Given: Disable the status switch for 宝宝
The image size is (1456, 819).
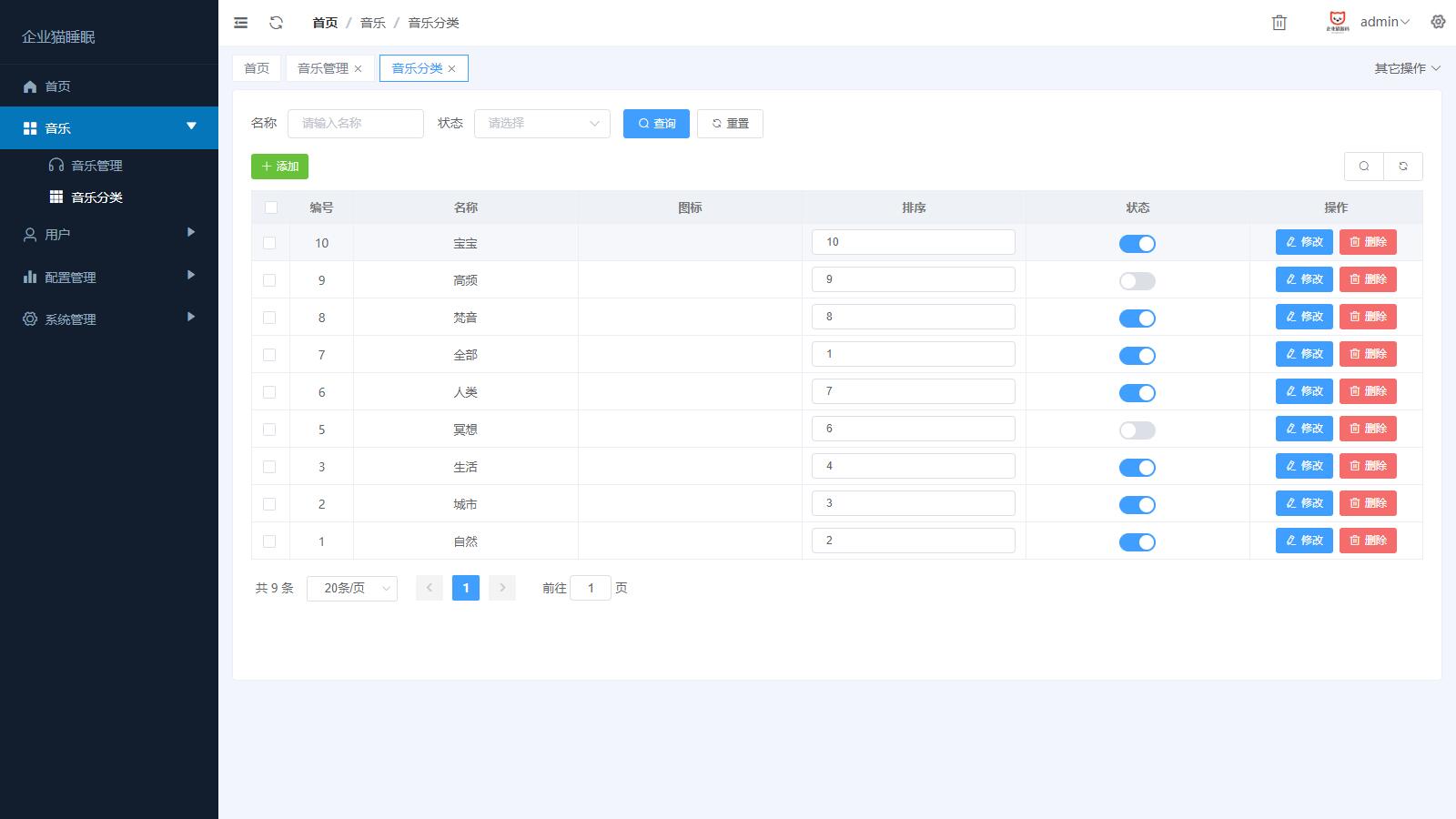Looking at the screenshot, I should 1137,244.
